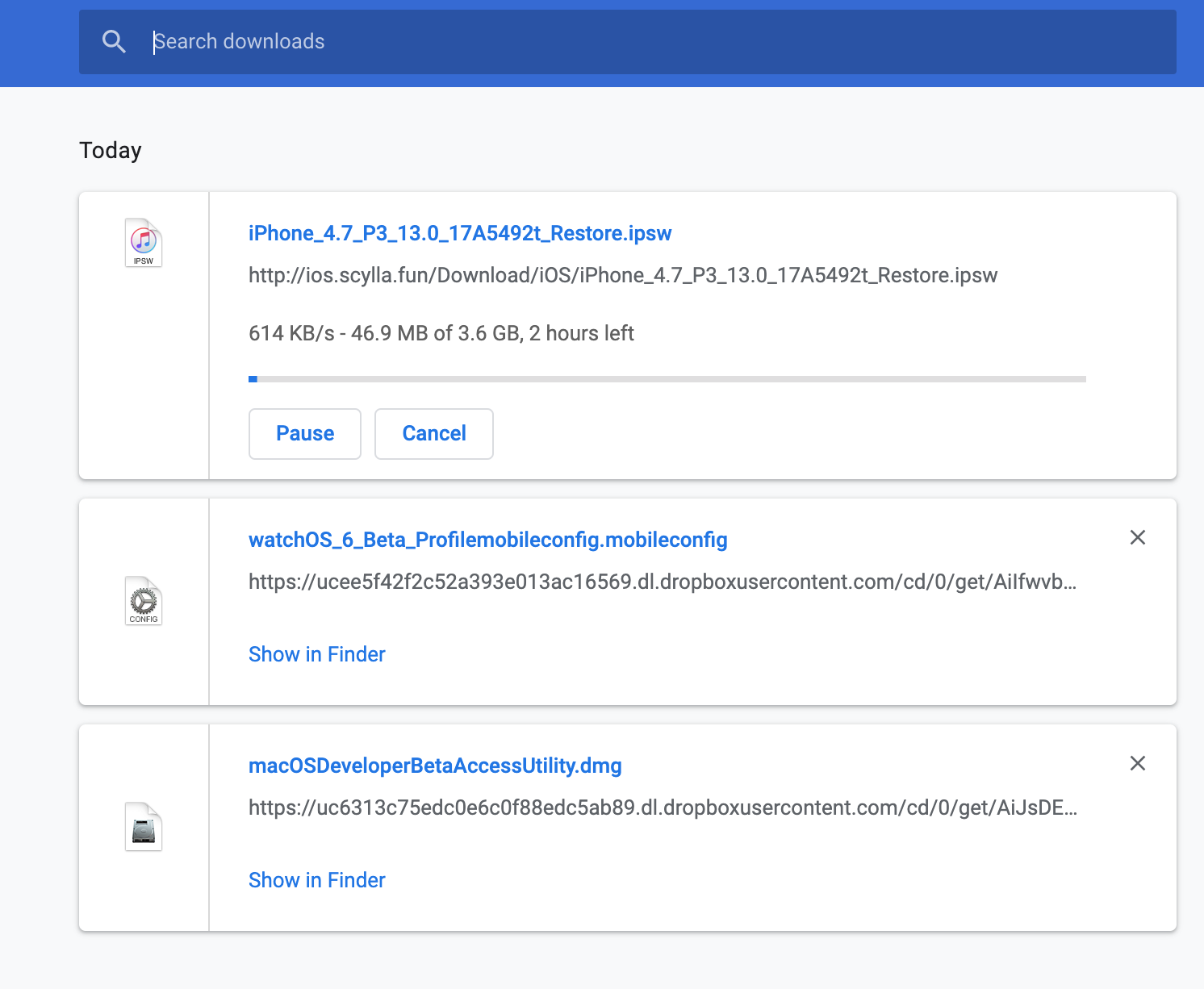Click the ios.scylla.fun download URL

click(623, 276)
